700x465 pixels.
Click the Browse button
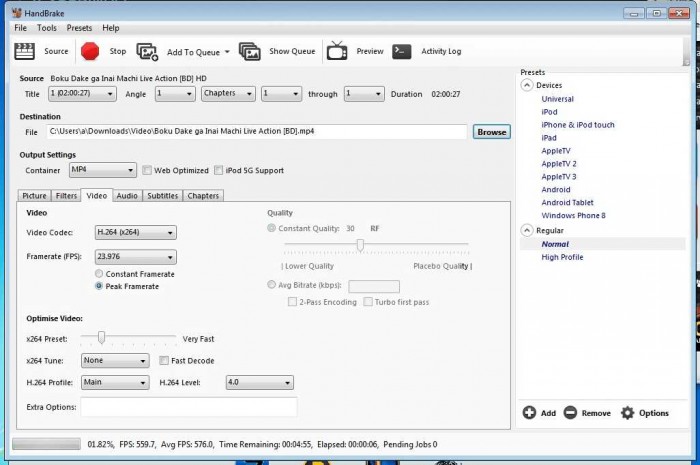coord(492,132)
